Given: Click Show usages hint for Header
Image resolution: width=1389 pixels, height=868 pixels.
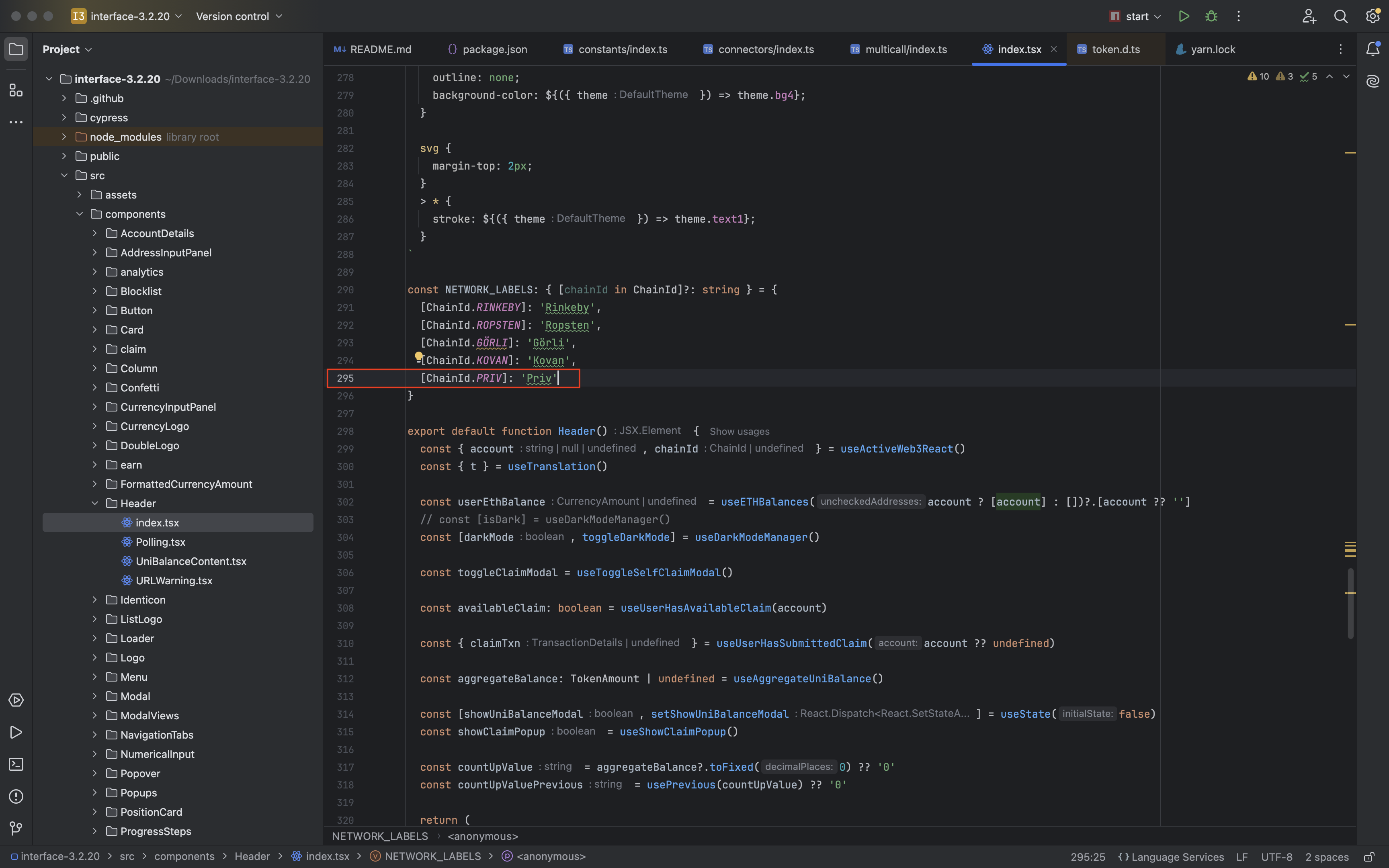Looking at the screenshot, I should click(x=739, y=431).
